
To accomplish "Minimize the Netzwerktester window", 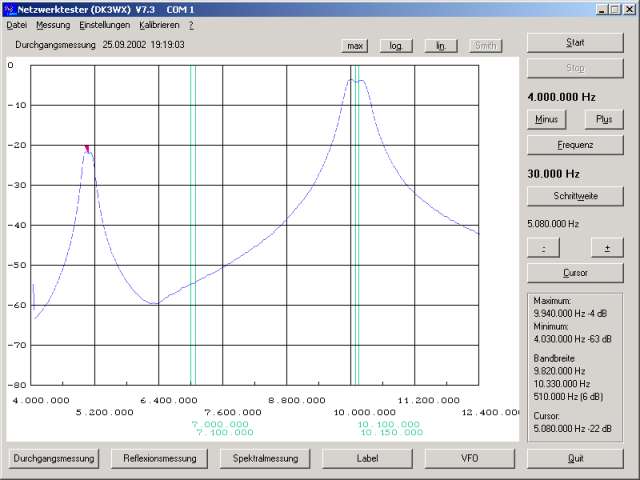I will (602, 10).
